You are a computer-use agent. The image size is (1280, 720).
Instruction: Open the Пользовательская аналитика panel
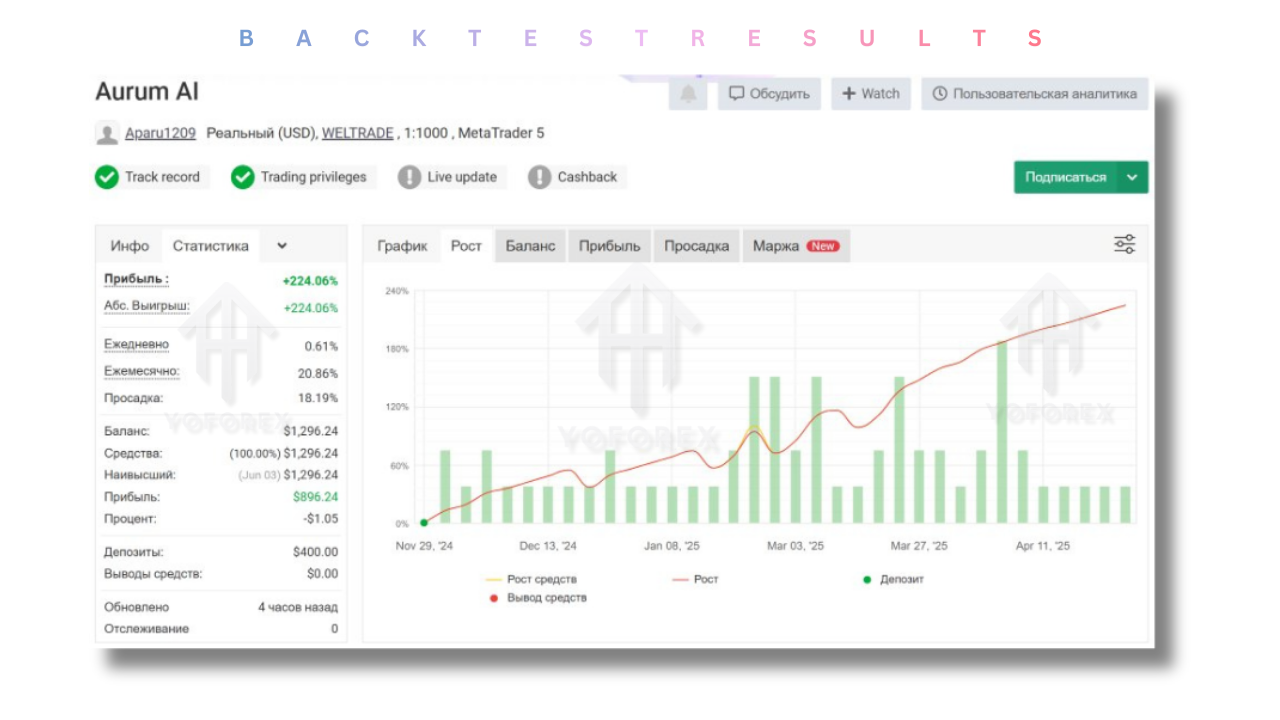pyautogui.click(x=1034, y=94)
